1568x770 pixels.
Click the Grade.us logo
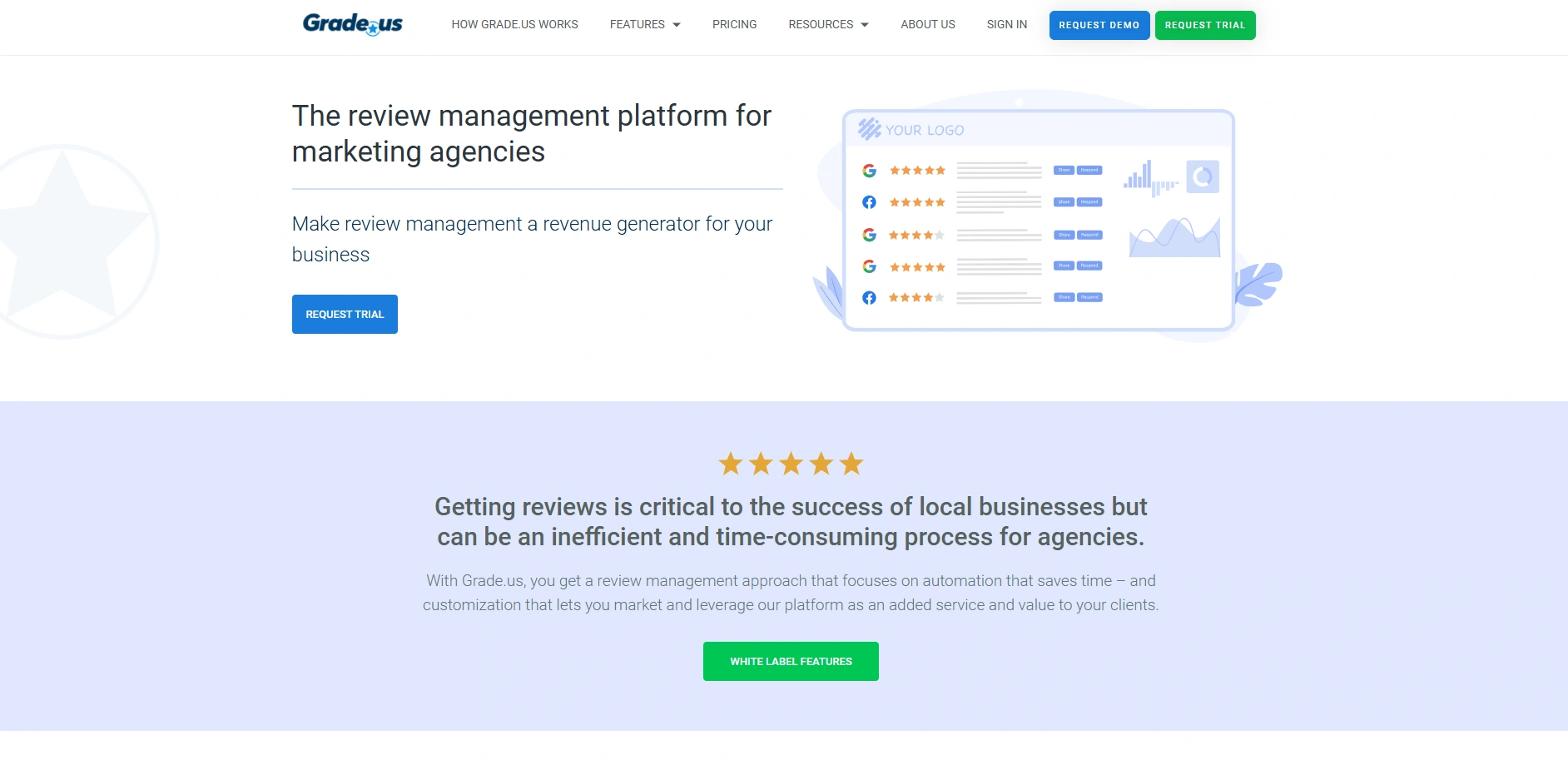click(x=351, y=24)
